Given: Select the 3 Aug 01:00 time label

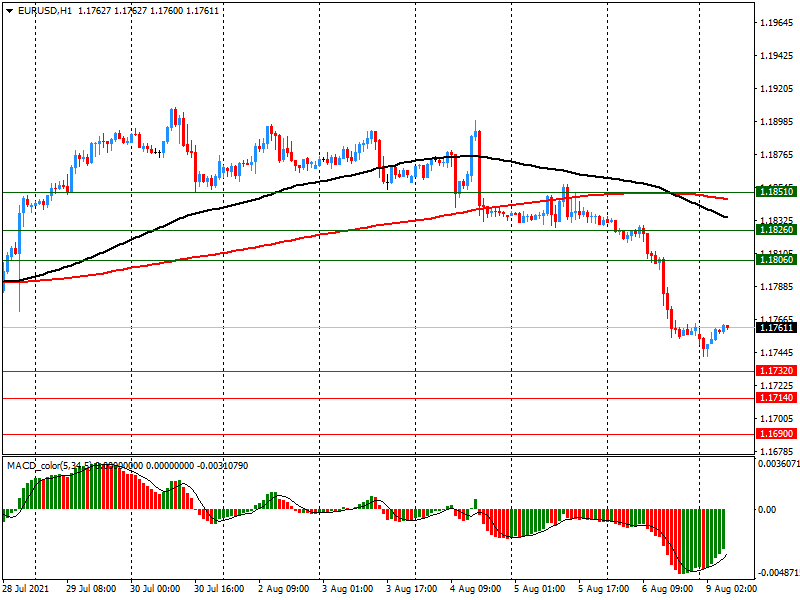Looking at the screenshot, I should pyautogui.click(x=347, y=589).
